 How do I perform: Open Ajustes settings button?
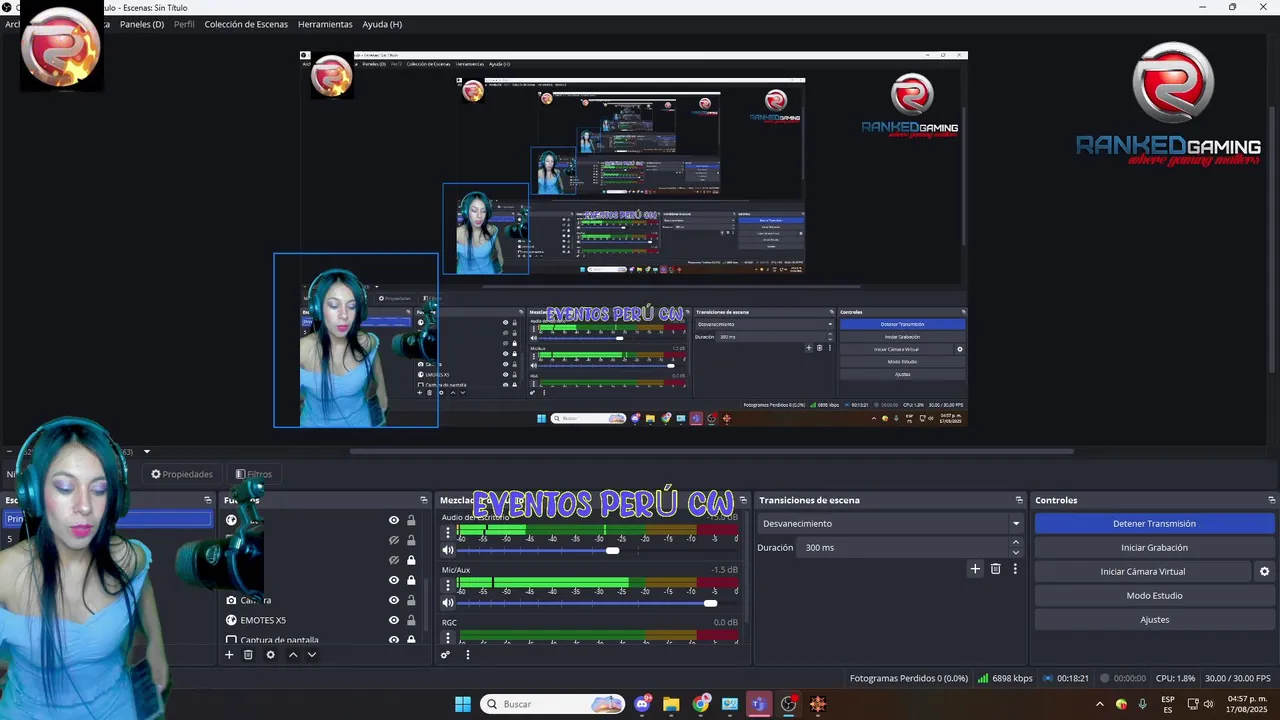pos(1154,620)
